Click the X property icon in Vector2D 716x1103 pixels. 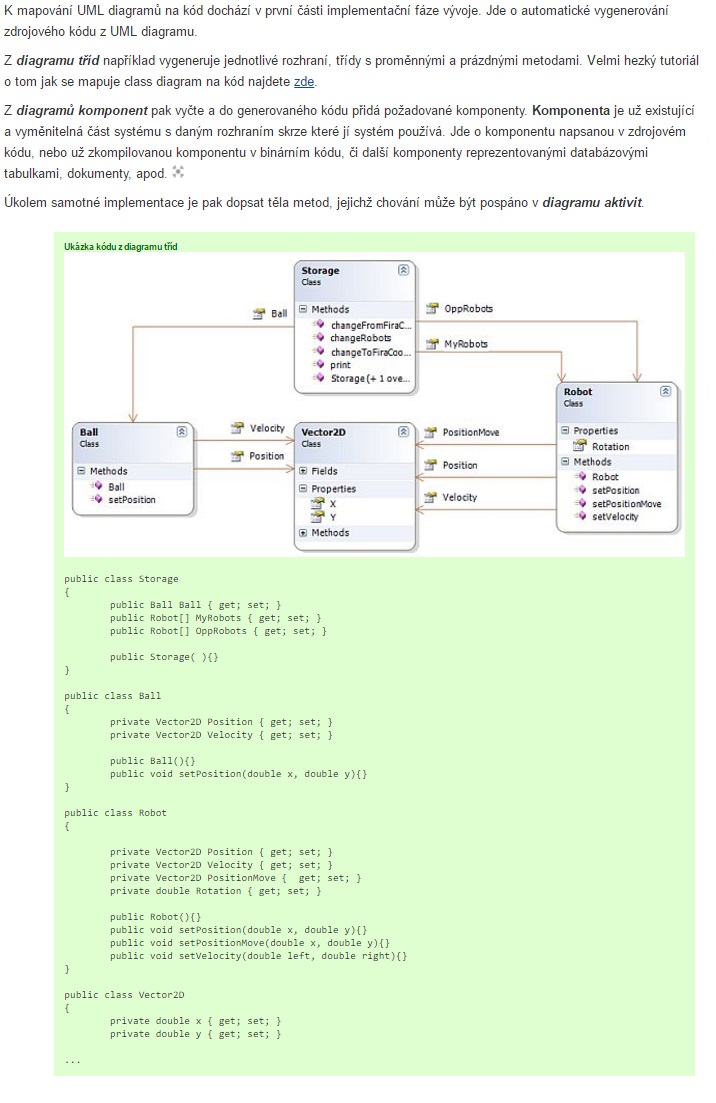(317, 504)
